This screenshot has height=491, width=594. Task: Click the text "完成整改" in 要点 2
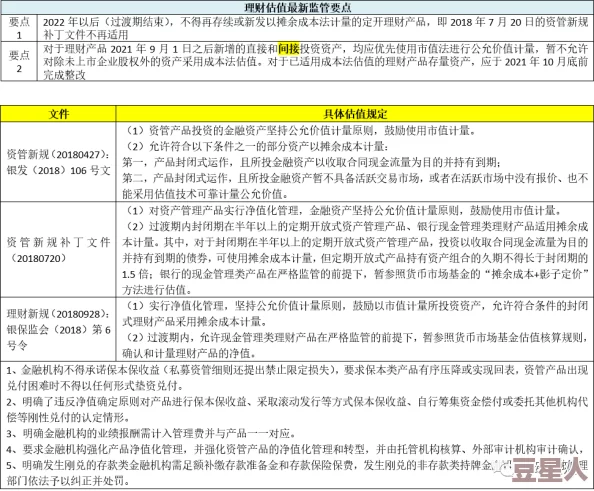[64, 75]
